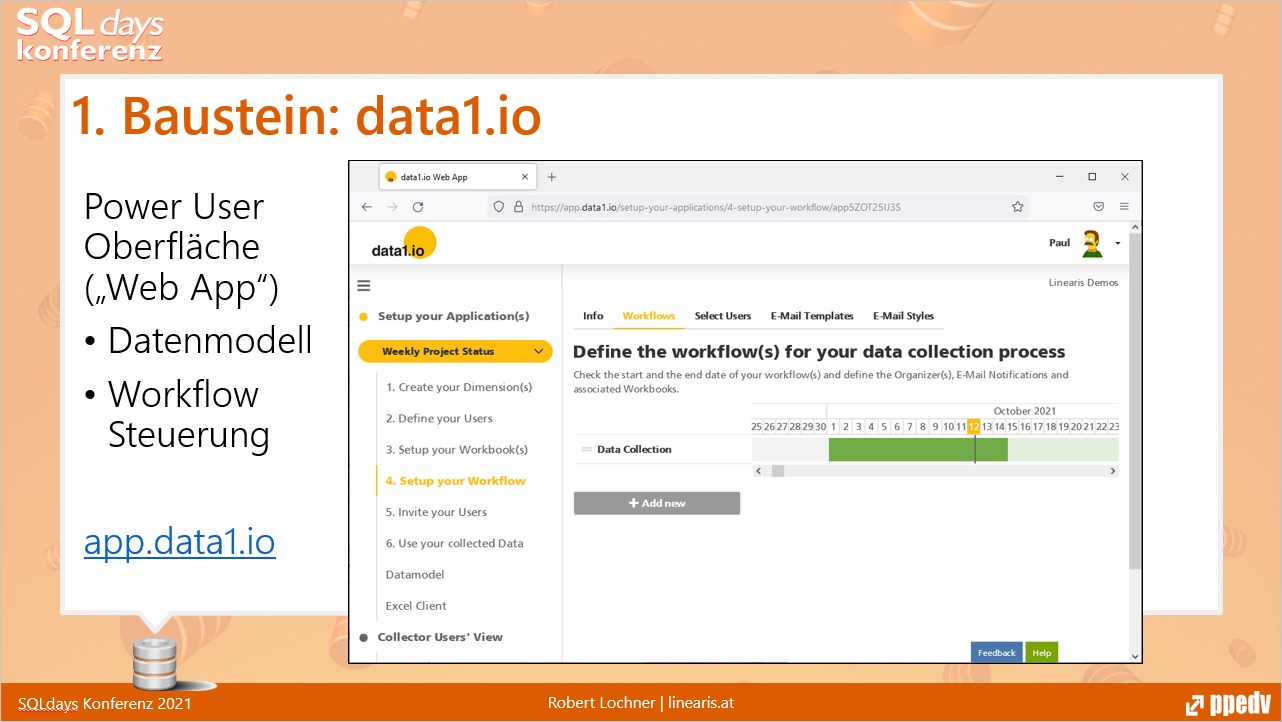
Task: Switch to the Select Users tab
Action: tap(722, 315)
